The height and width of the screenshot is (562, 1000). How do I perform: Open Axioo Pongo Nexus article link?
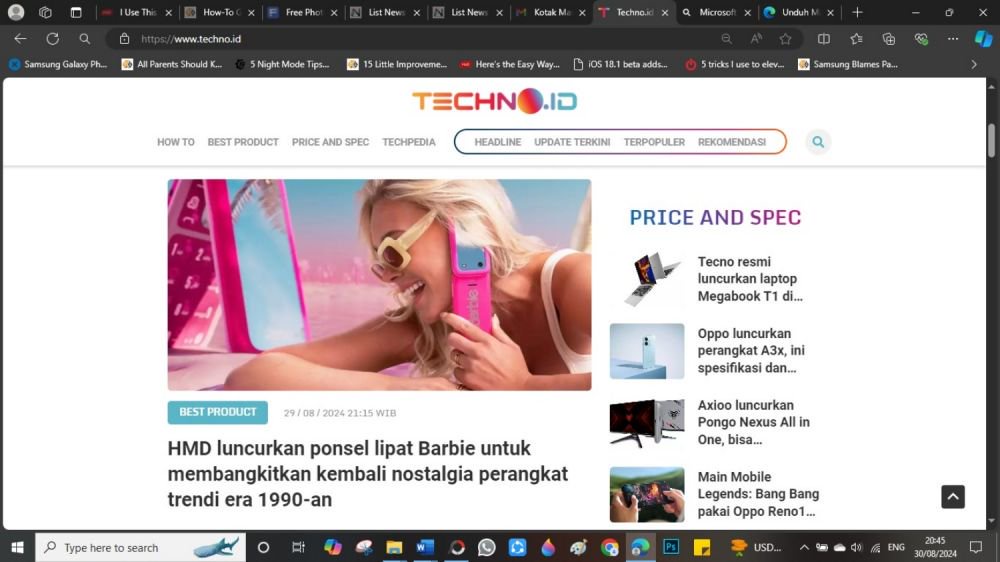[x=754, y=422]
